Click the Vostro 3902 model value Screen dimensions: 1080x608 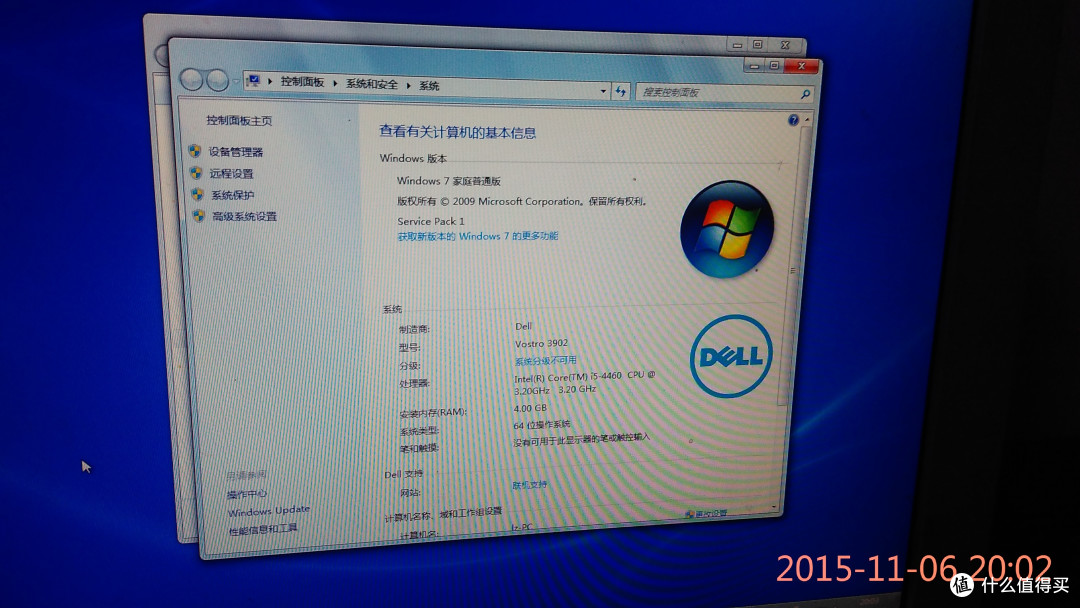click(x=541, y=343)
